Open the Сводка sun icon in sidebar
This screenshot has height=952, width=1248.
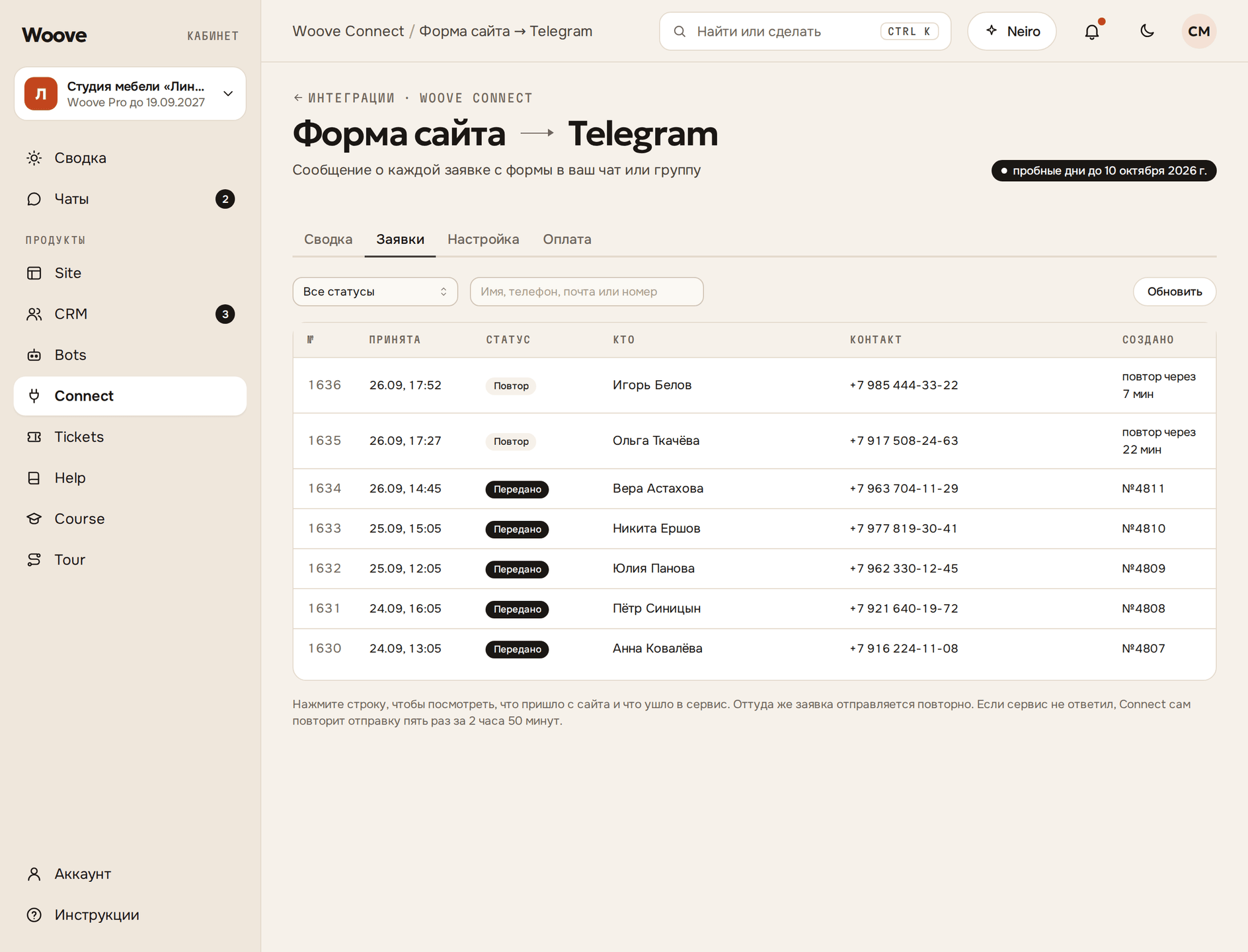point(34,158)
